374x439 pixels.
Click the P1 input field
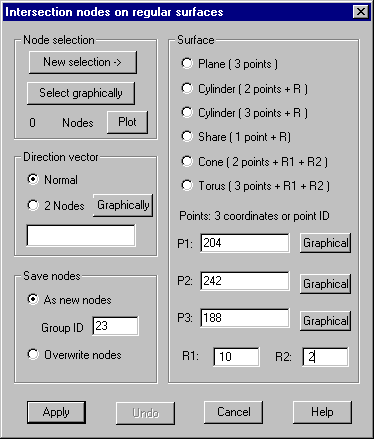[x=245, y=243]
